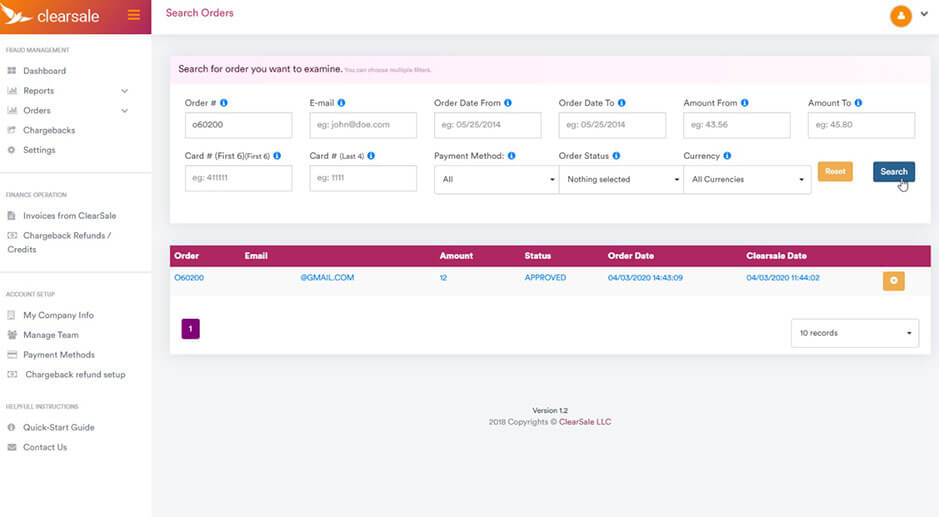Open the All Currencies dropdown
Screen dimensions: 939x517
click(x=746, y=179)
